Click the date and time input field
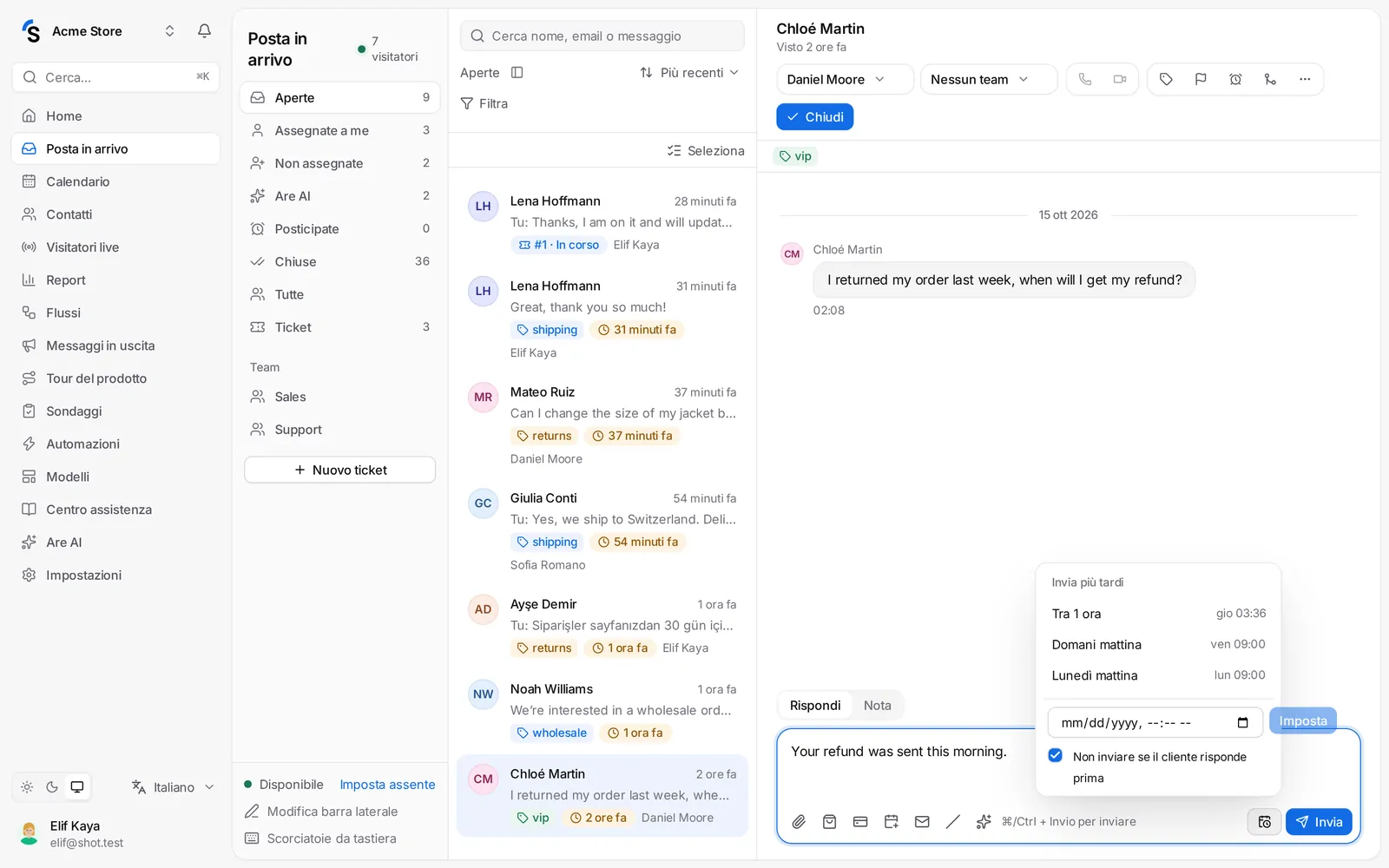The height and width of the screenshot is (868, 1389). click(1155, 722)
